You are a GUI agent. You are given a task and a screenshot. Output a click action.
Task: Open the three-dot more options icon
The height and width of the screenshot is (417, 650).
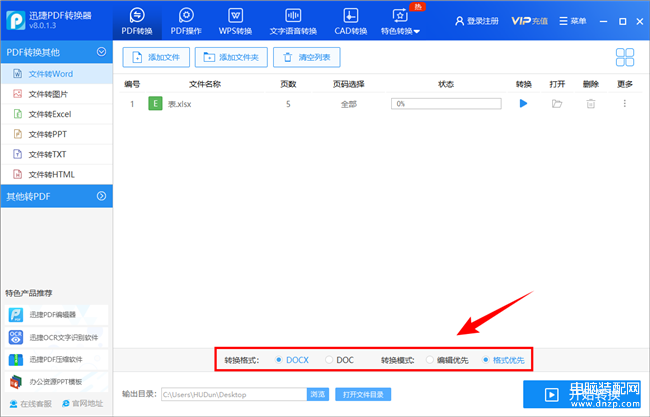624,104
